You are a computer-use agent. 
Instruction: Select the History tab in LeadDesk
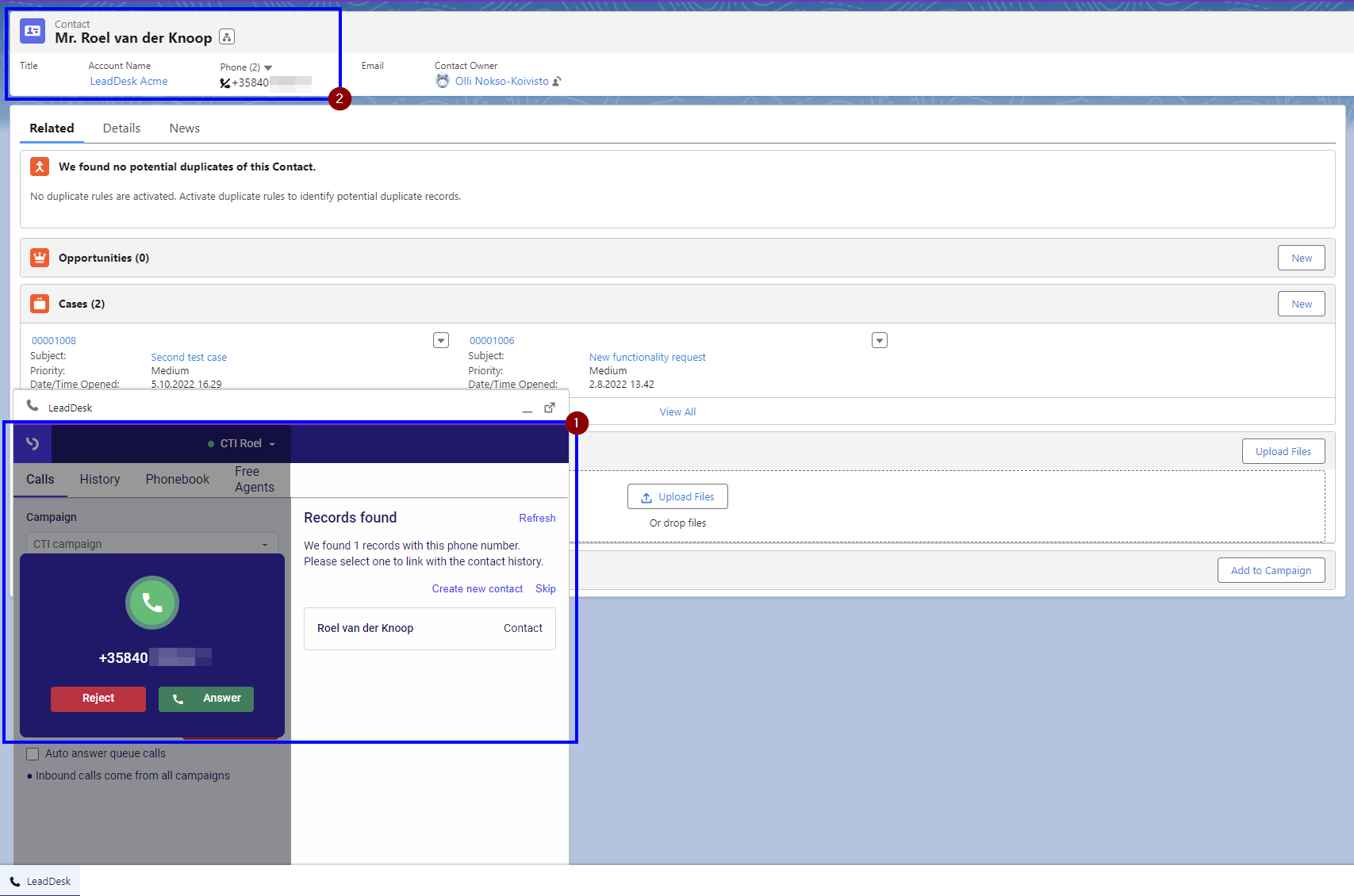(x=100, y=479)
